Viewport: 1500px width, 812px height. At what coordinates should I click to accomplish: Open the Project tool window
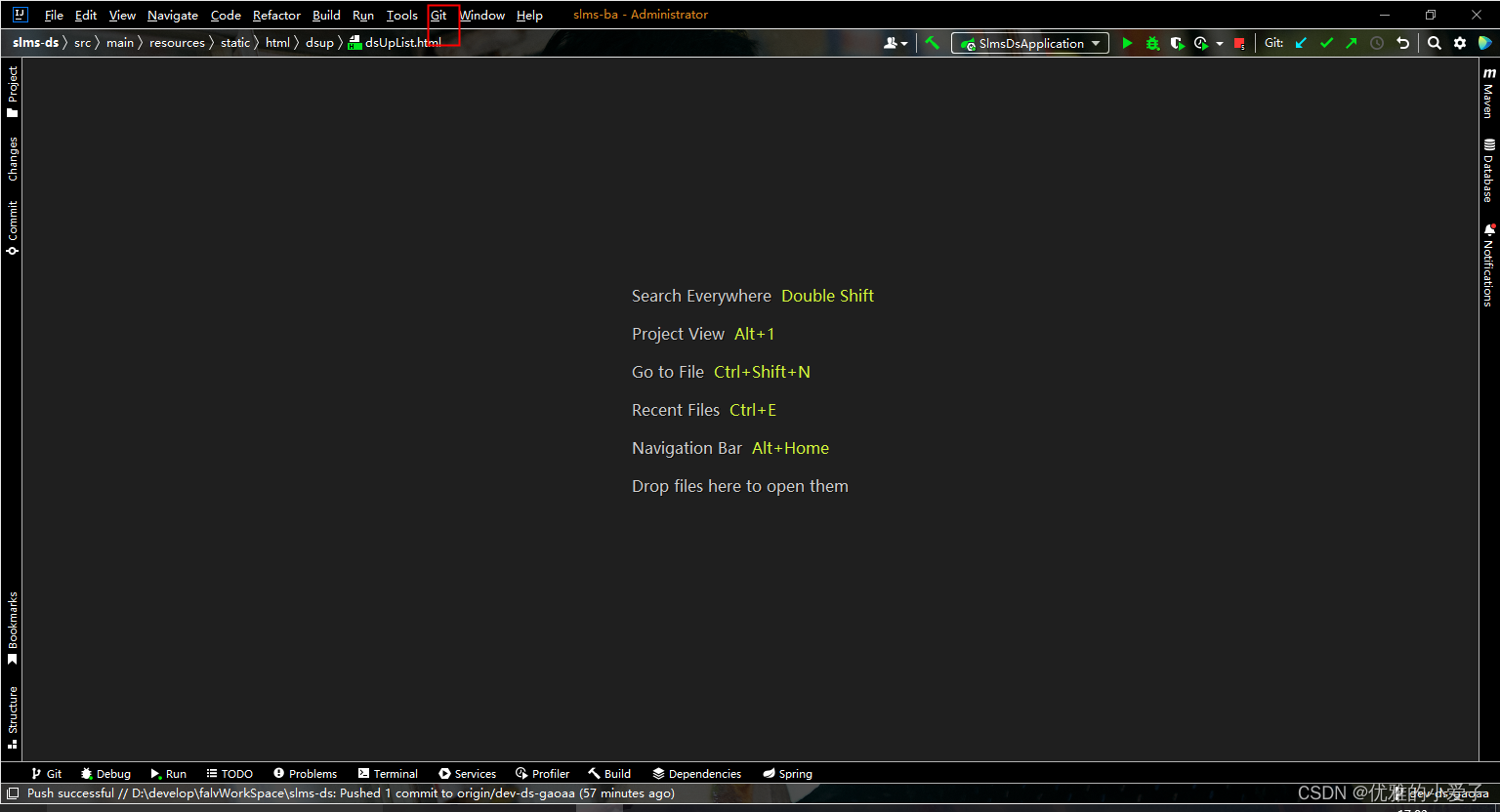(13, 92)
